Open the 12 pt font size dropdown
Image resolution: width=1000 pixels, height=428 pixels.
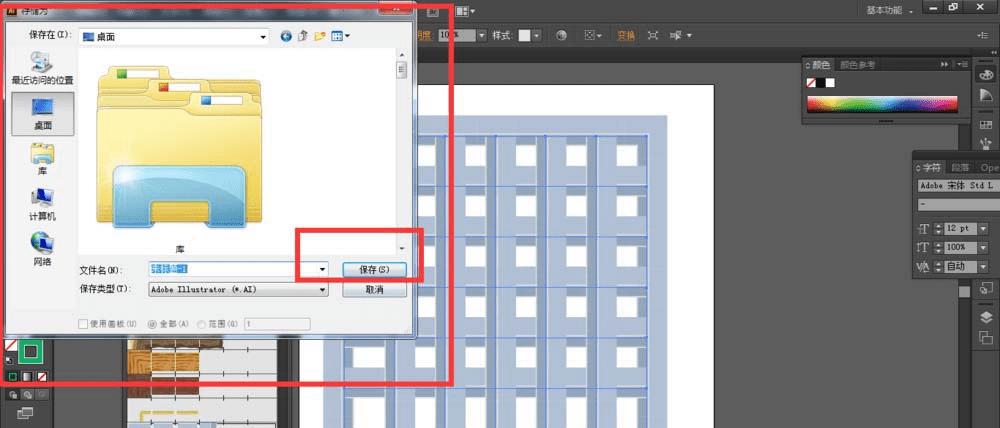tap(983, 228)
